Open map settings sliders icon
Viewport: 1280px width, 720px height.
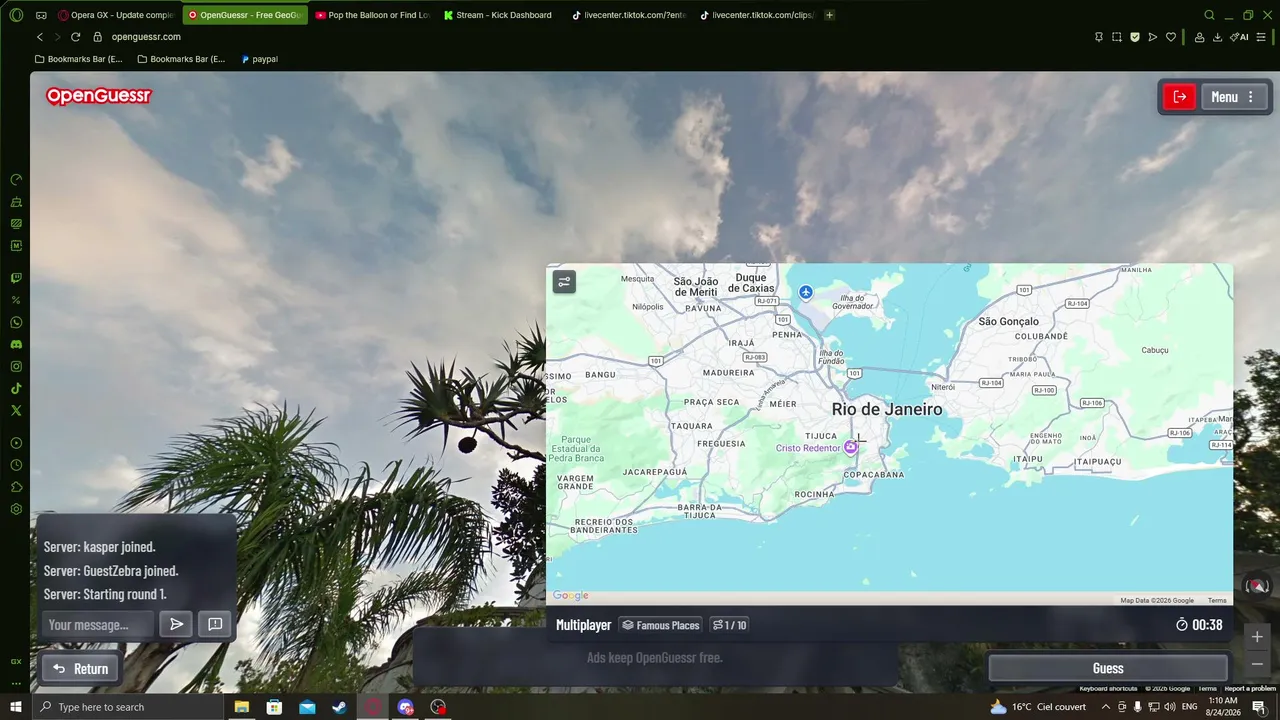pos(564,282)
